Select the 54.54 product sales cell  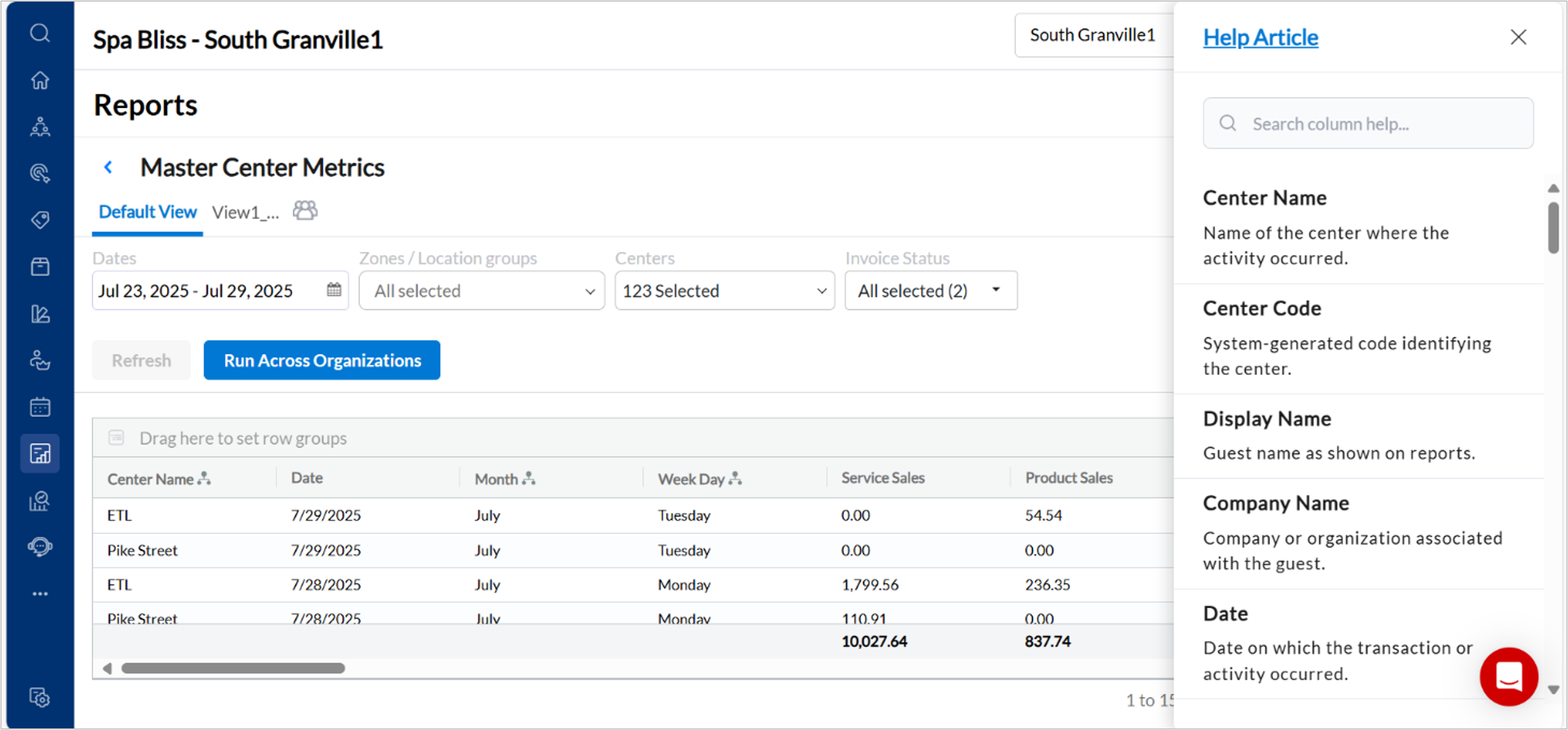pos(1044,515)
